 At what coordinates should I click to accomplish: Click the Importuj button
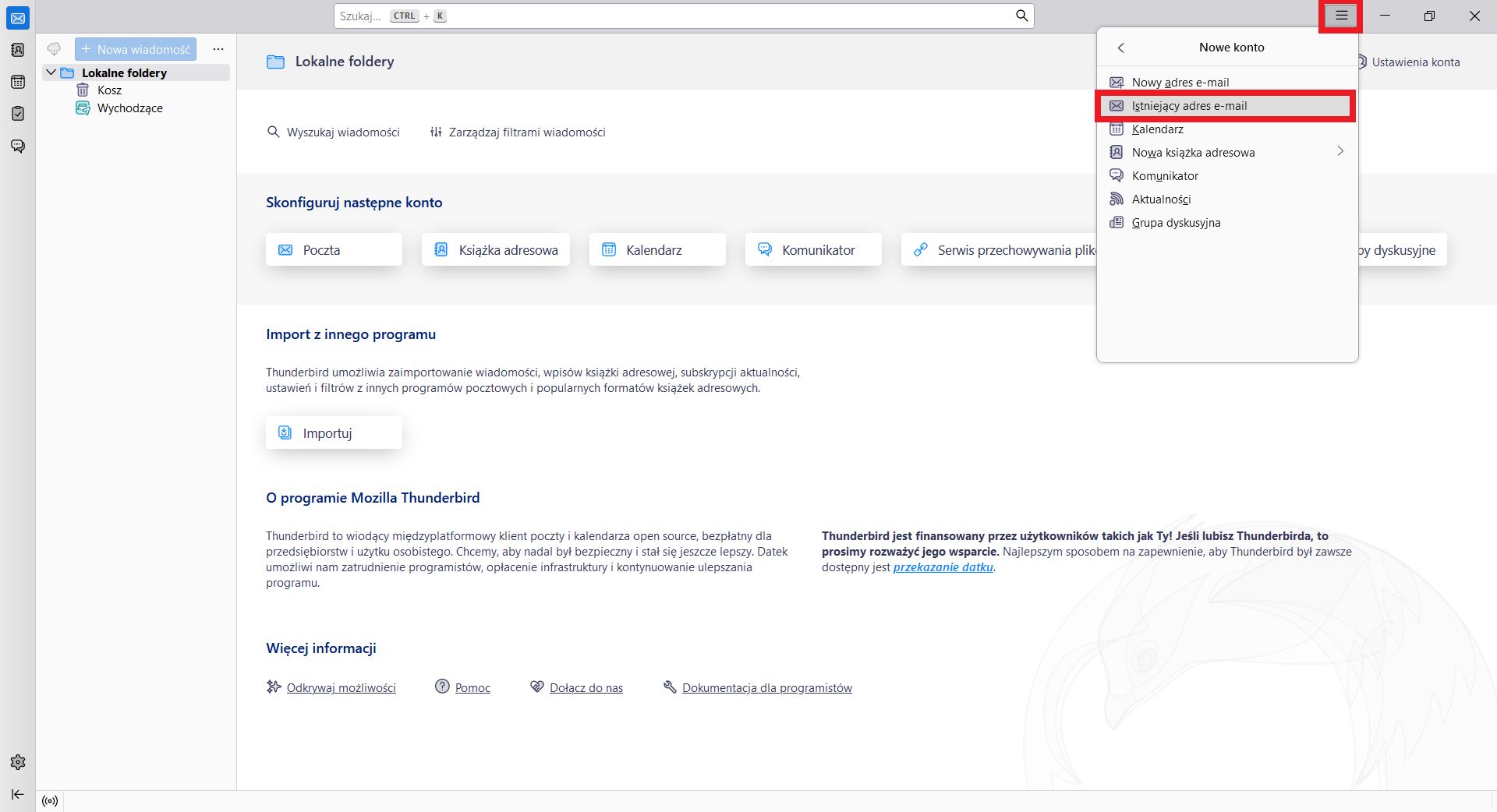[x=334, y=432]
